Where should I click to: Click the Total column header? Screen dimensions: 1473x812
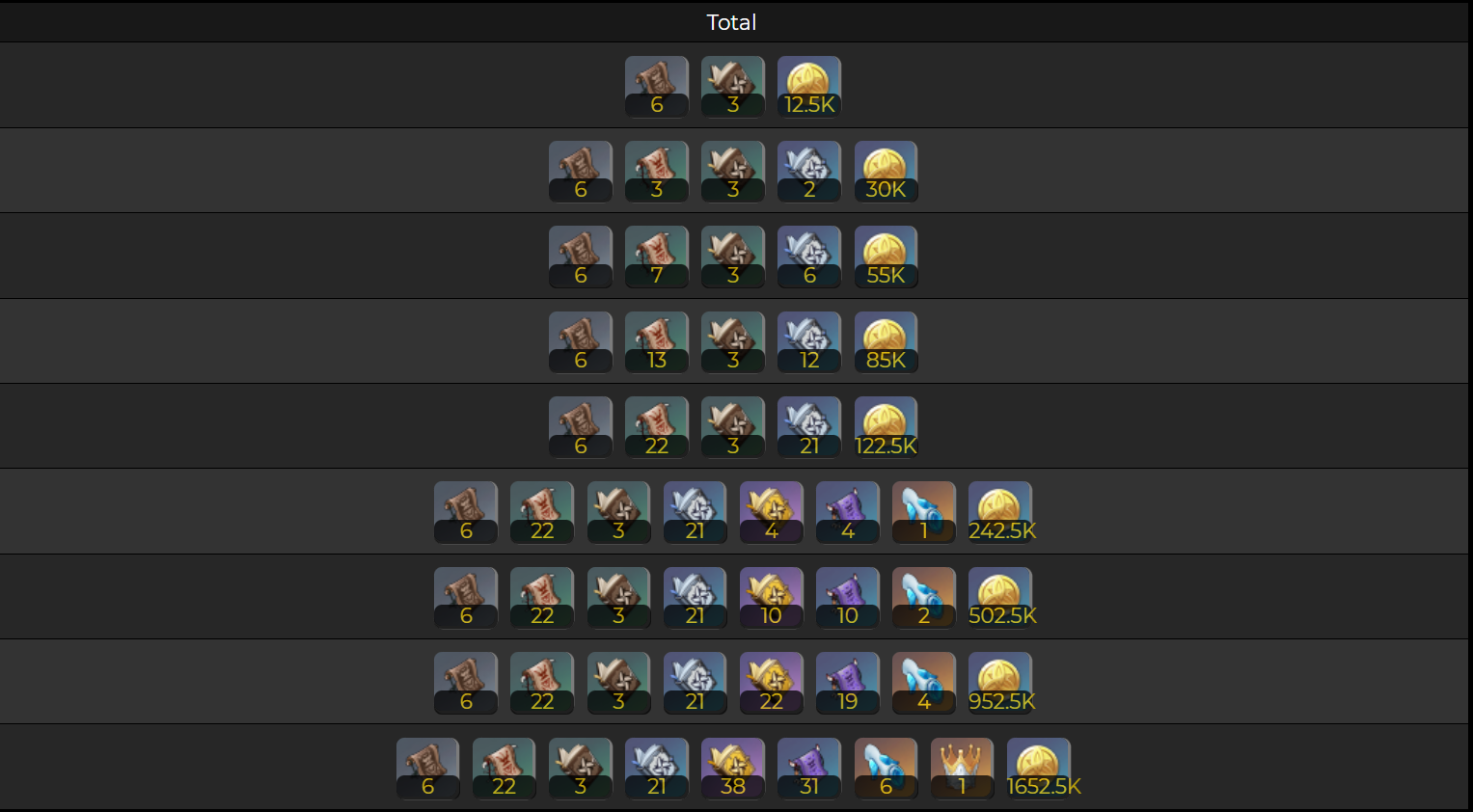pyautogui.click(x=731, y=22)
